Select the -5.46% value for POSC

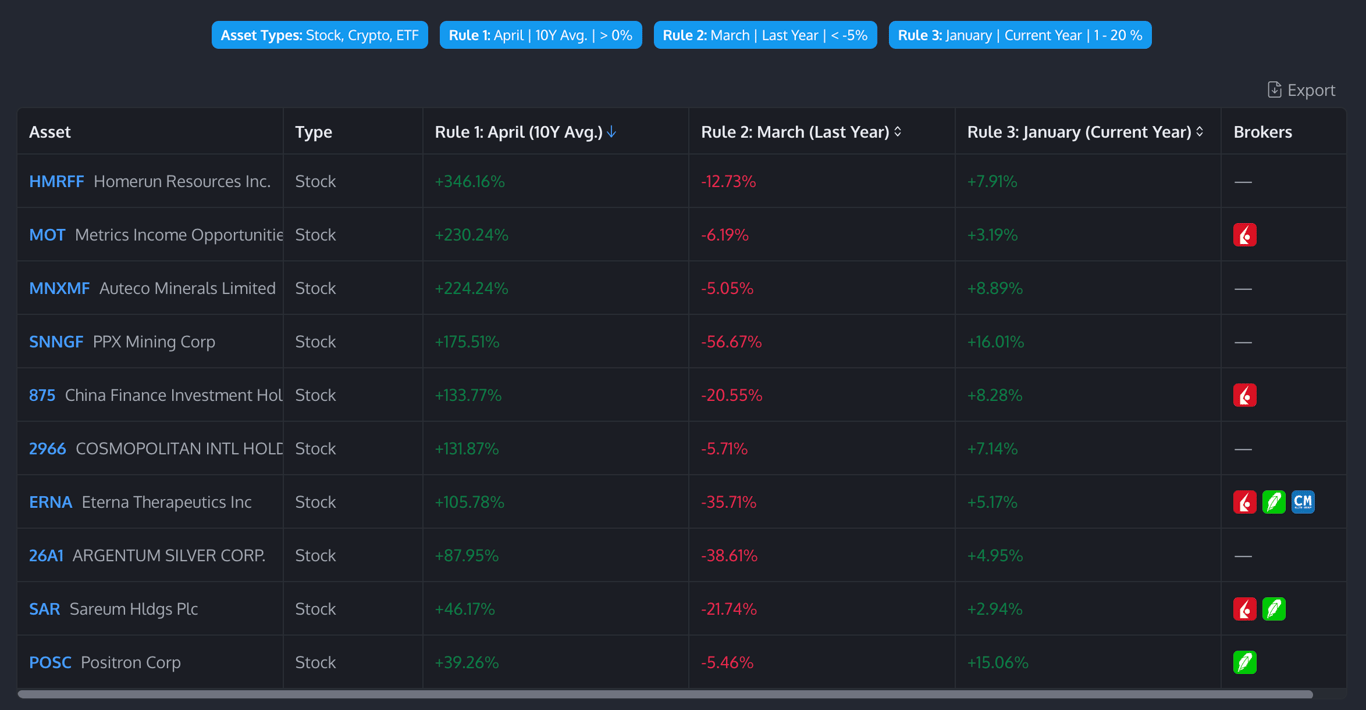point(727,662)
